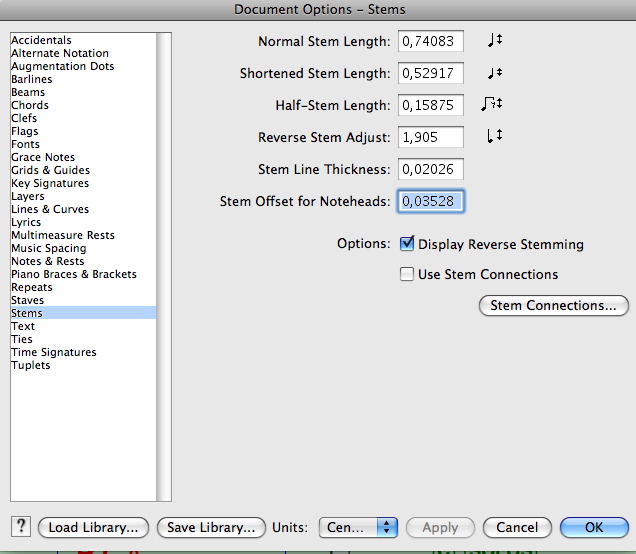Click the Stem Connections... button

(x=553, y=305)
